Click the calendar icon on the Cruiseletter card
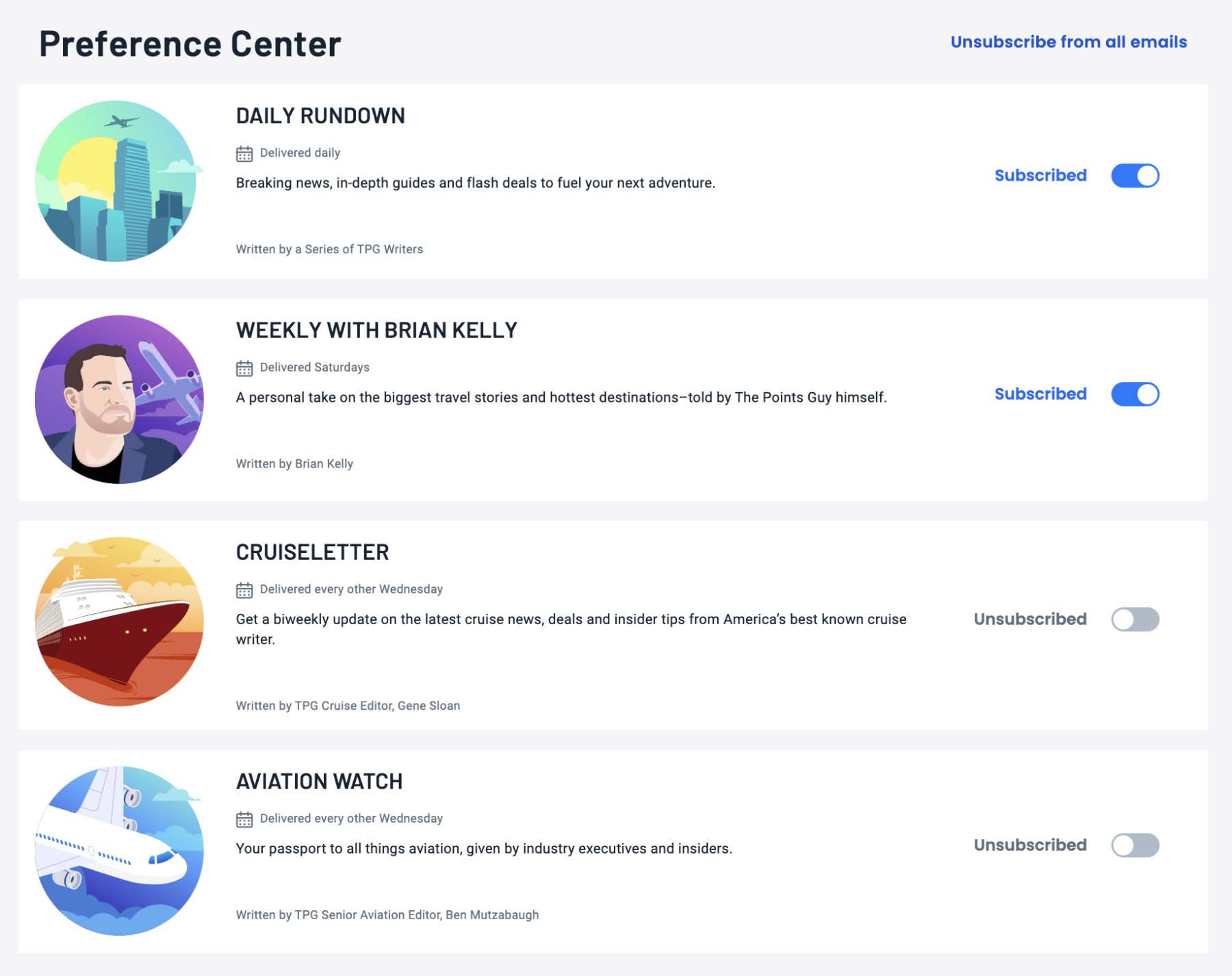The height and width of the screenshot is (976, 1232). (245, 589)
